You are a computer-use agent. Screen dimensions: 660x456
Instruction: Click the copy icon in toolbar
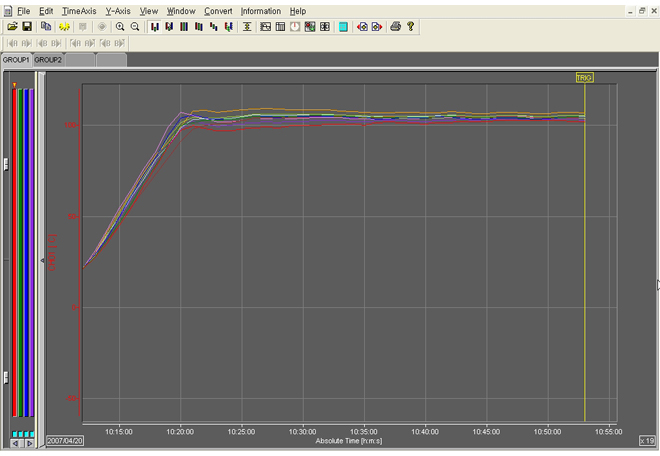[x=46, y=27]
